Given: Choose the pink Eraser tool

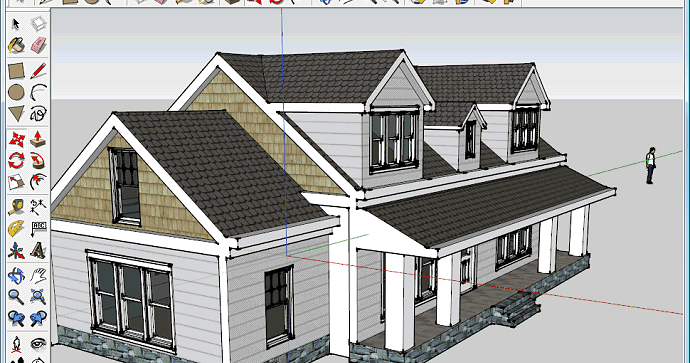Looking at the screenshot, I should [38, 45].
